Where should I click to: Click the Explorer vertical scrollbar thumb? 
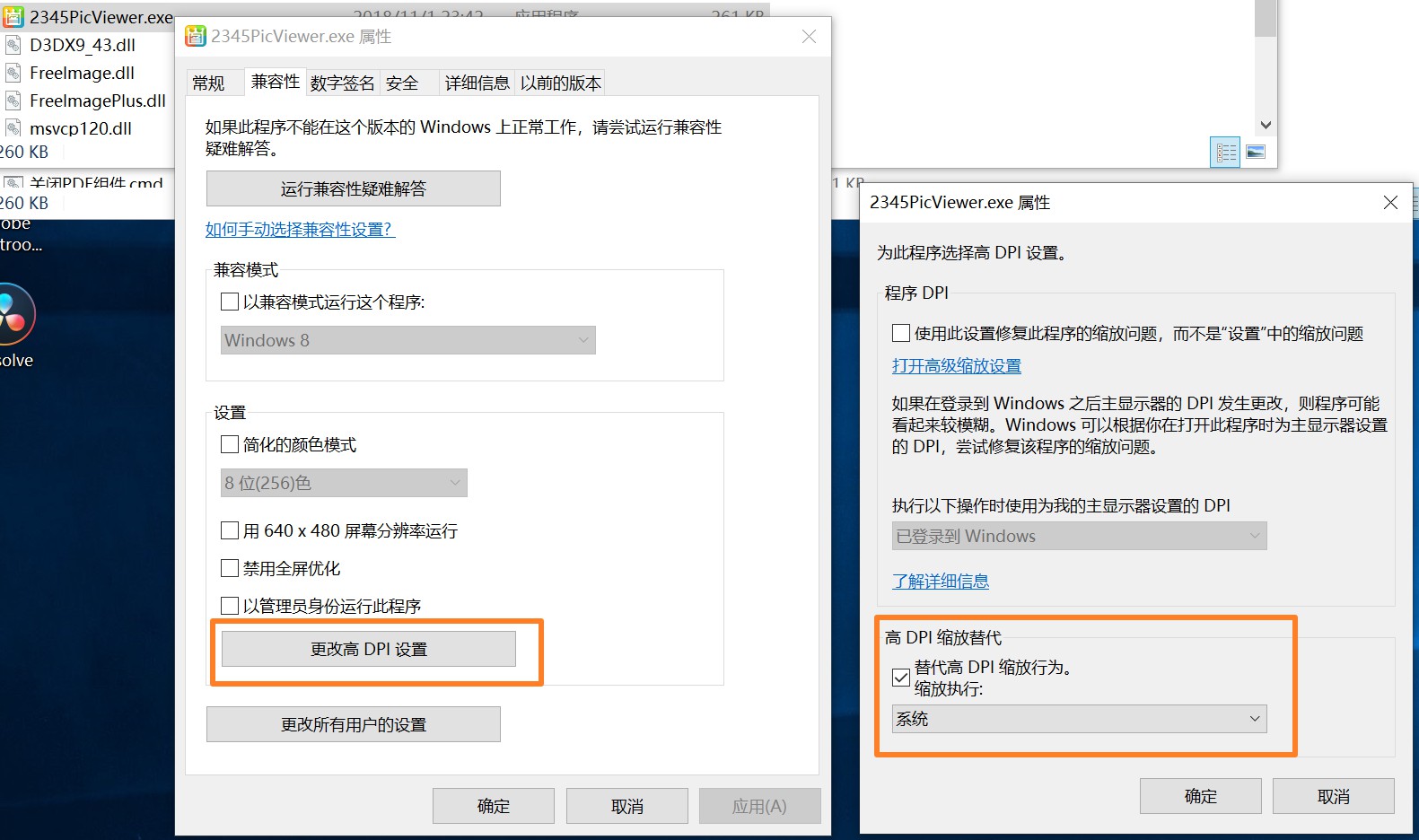(x=1266, y=18)
